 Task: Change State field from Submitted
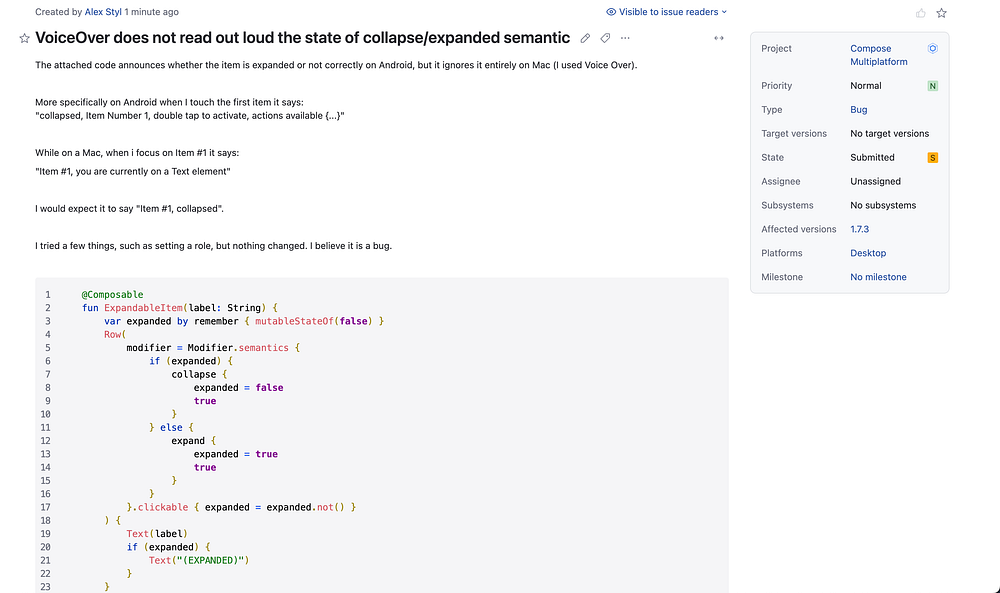click(x=872, y=158)
